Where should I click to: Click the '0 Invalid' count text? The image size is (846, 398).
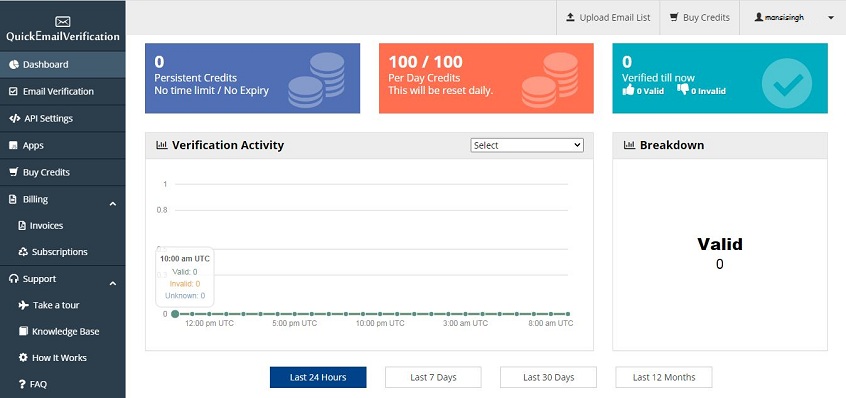pyautogui.click(x=708, y=91)
